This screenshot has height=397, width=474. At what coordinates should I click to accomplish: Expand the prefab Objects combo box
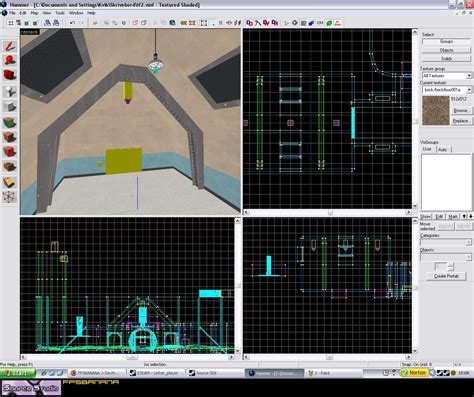tap(446, 257)
